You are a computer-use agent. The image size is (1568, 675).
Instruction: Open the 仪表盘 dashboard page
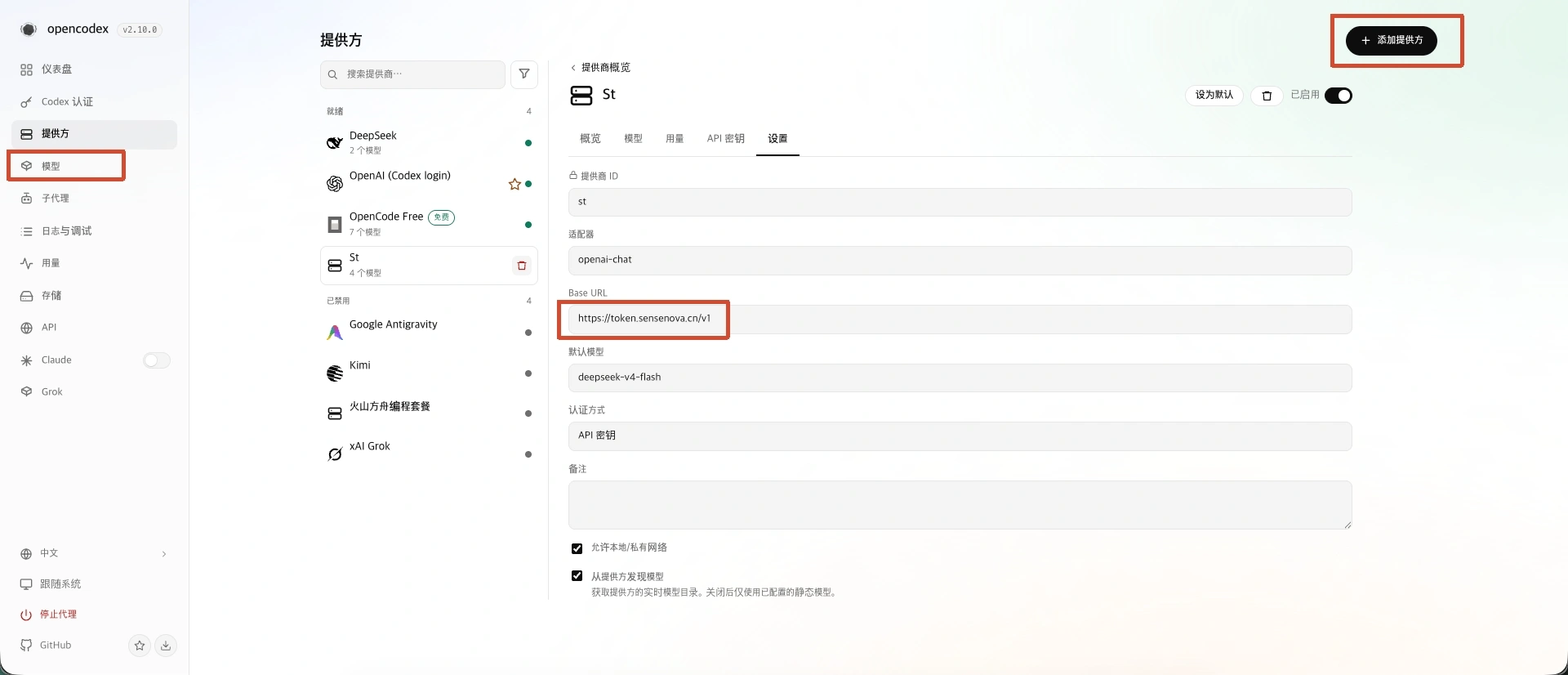94,69
